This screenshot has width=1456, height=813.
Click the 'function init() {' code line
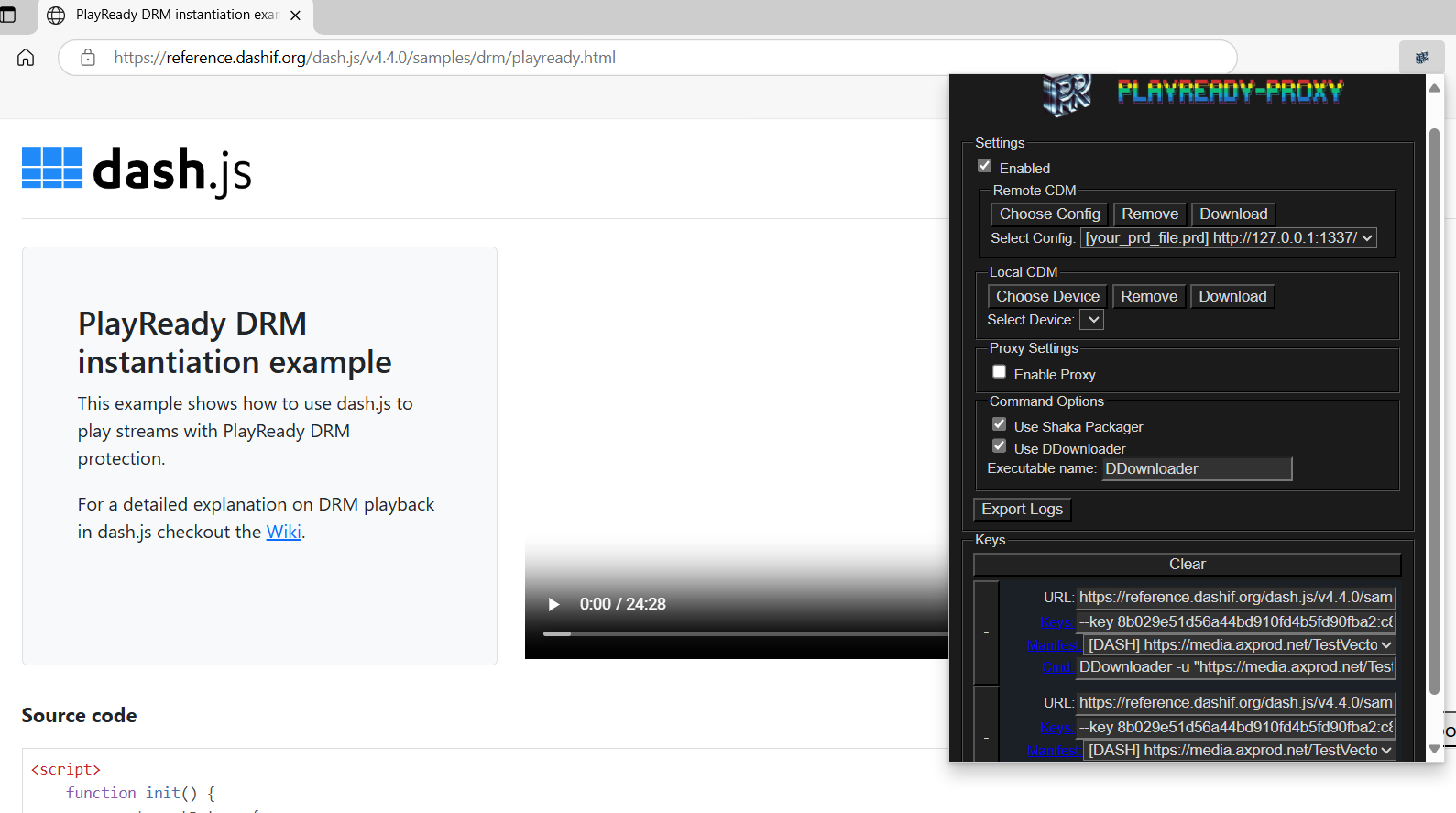[x=140, y=794]
